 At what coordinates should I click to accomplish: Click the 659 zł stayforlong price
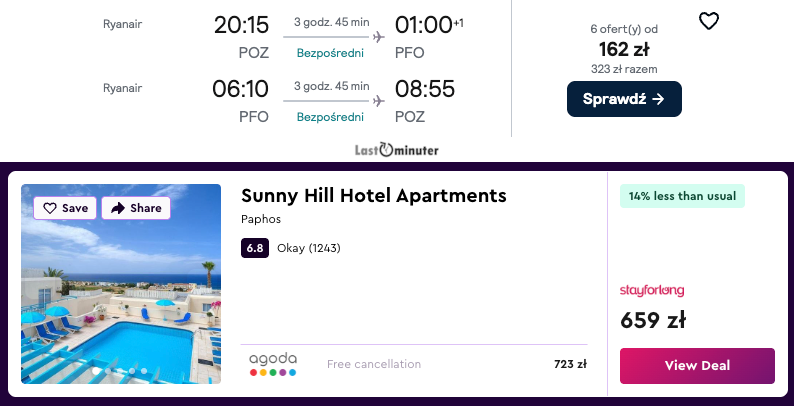point(653,320)
